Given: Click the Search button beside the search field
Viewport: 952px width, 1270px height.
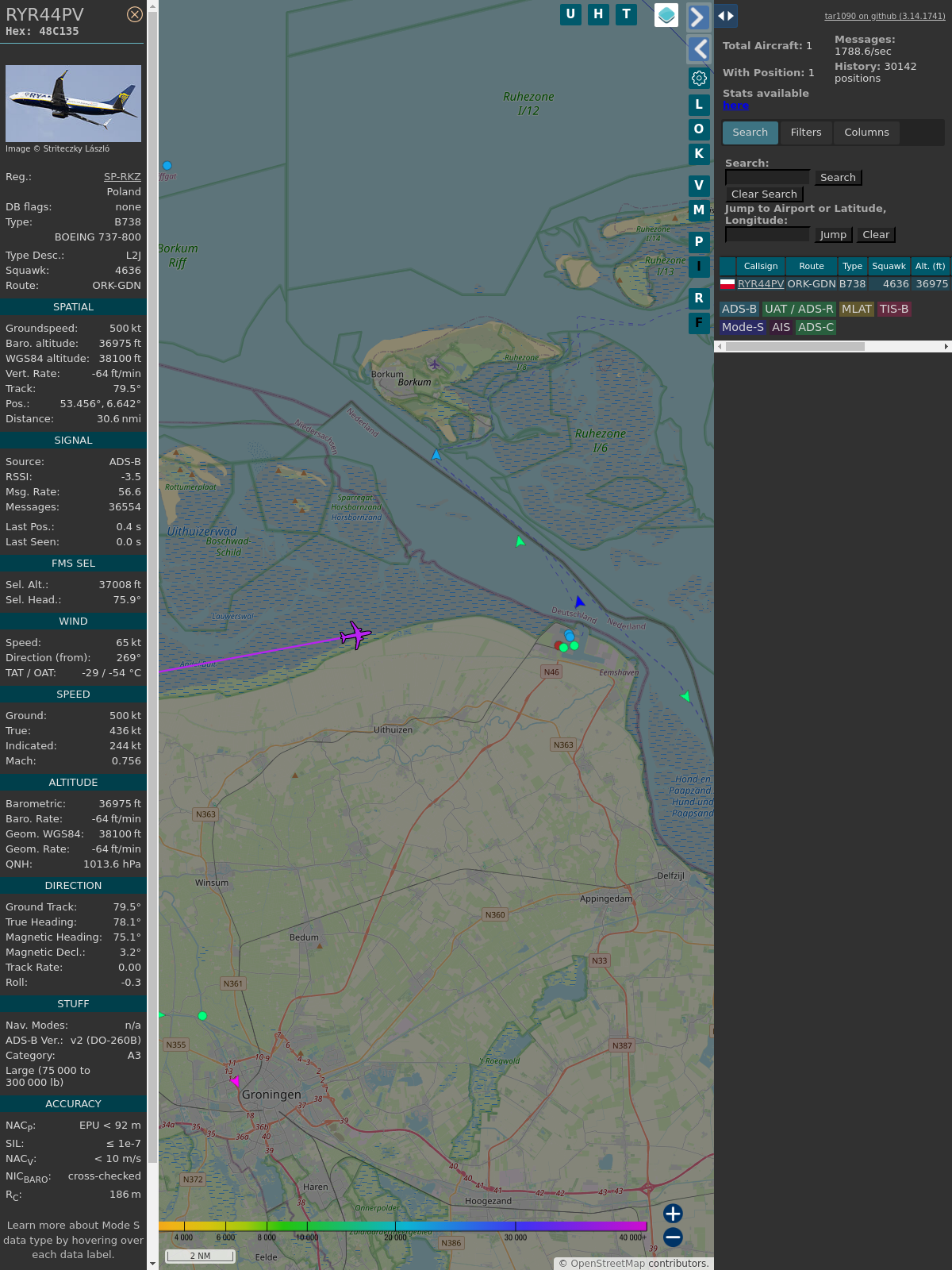Looking at the screenshot, I should pyautogui.click(x=838, y=178).
